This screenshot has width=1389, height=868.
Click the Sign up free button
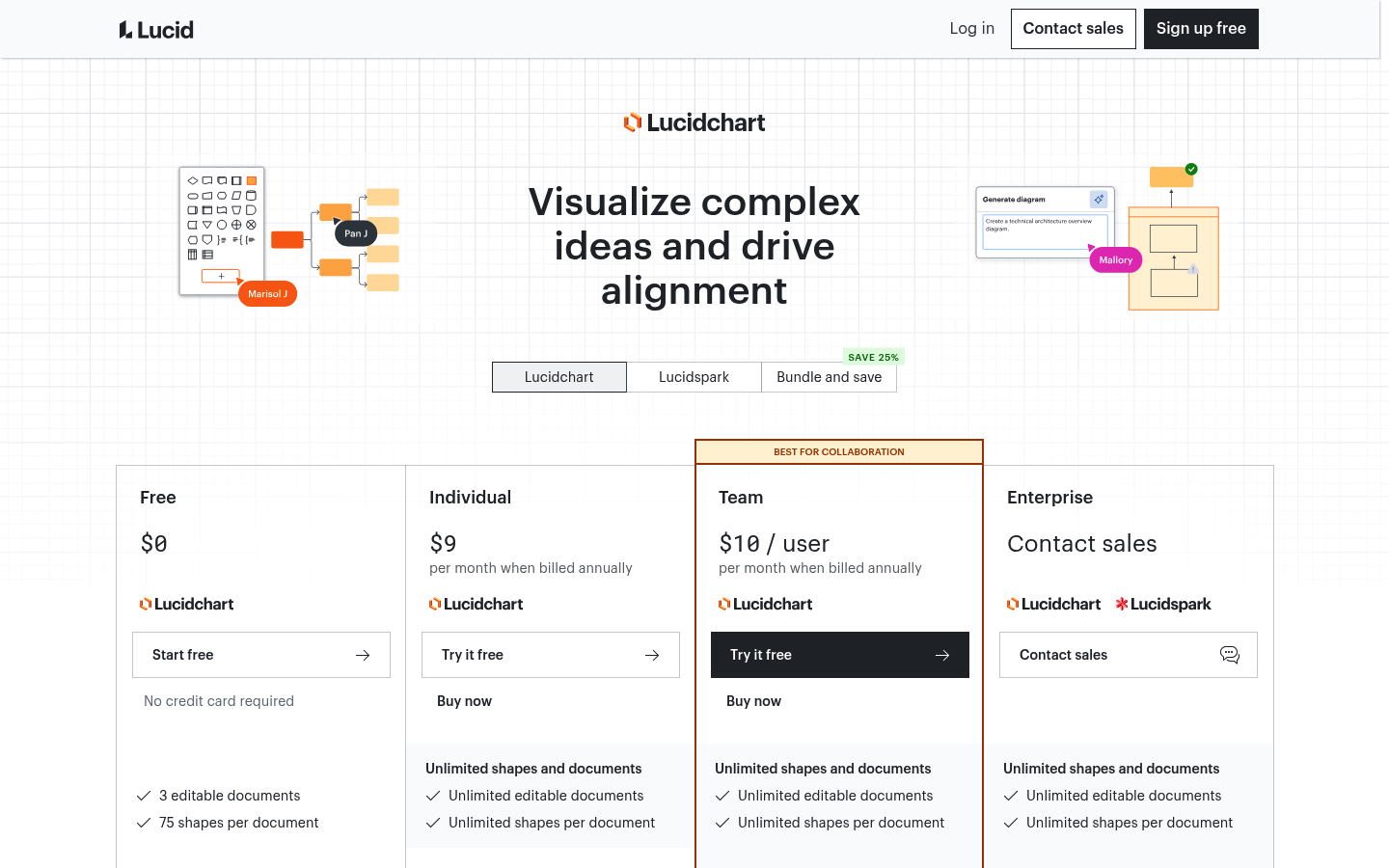pos(1201,29)
